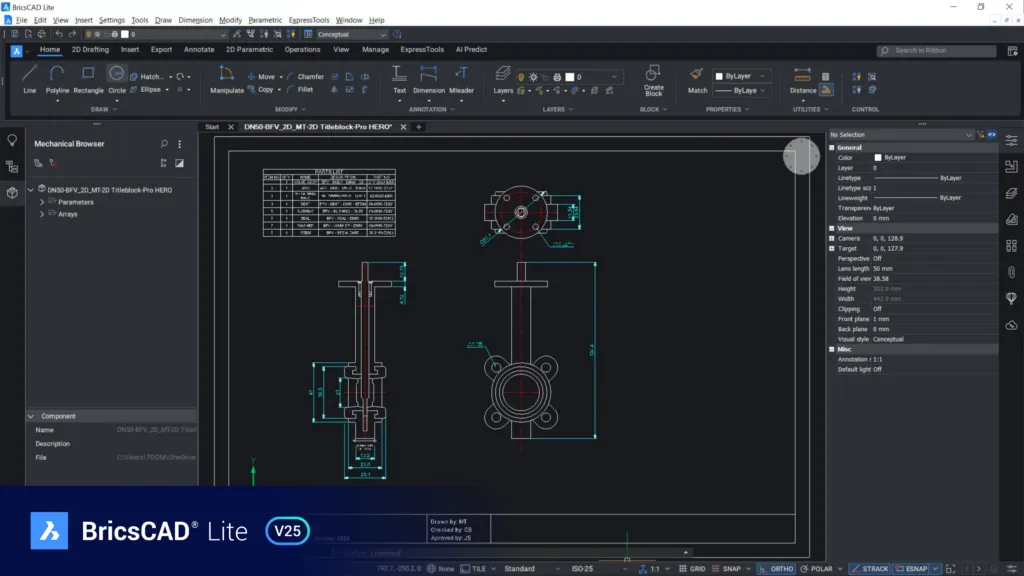This screenshot has width=1024, height=576.
Task: Open the ByLayer color dropdown in ribbon
Action: [x=740, y=76]
